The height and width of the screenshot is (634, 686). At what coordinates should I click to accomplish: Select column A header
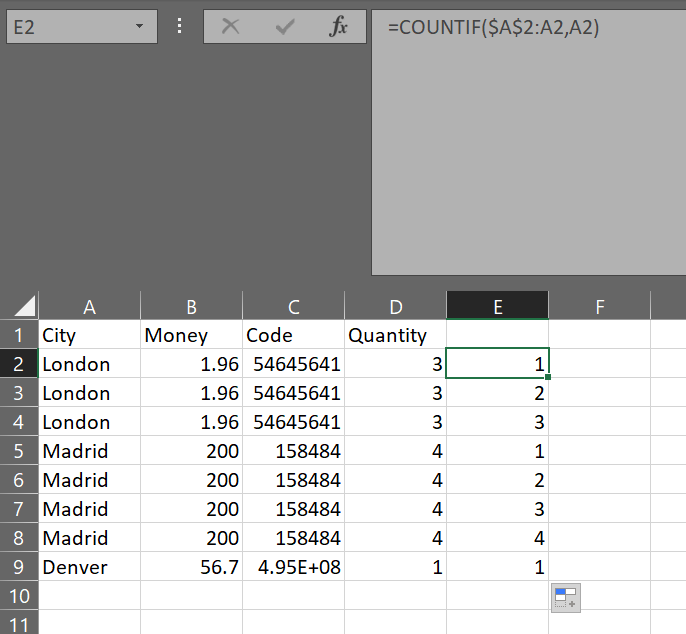(90, 307)
